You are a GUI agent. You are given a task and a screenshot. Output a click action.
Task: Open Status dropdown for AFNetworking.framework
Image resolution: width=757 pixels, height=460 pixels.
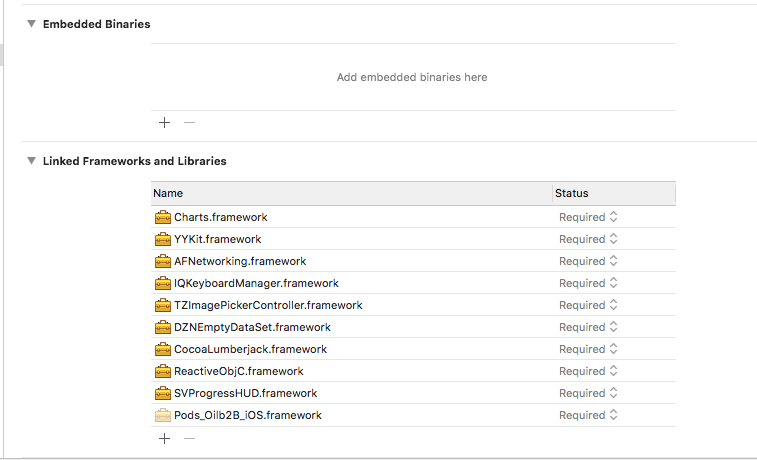point(588,261)
